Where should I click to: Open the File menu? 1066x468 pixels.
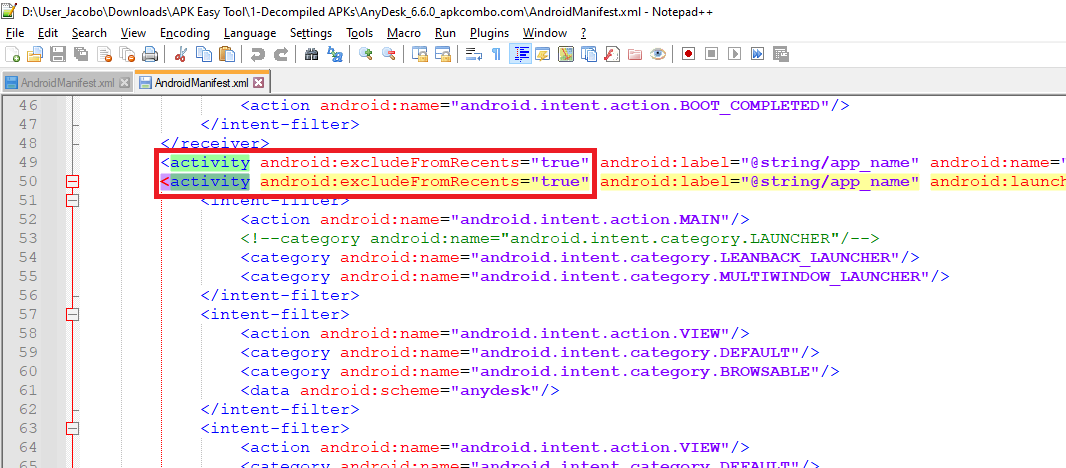coord(14,33)
